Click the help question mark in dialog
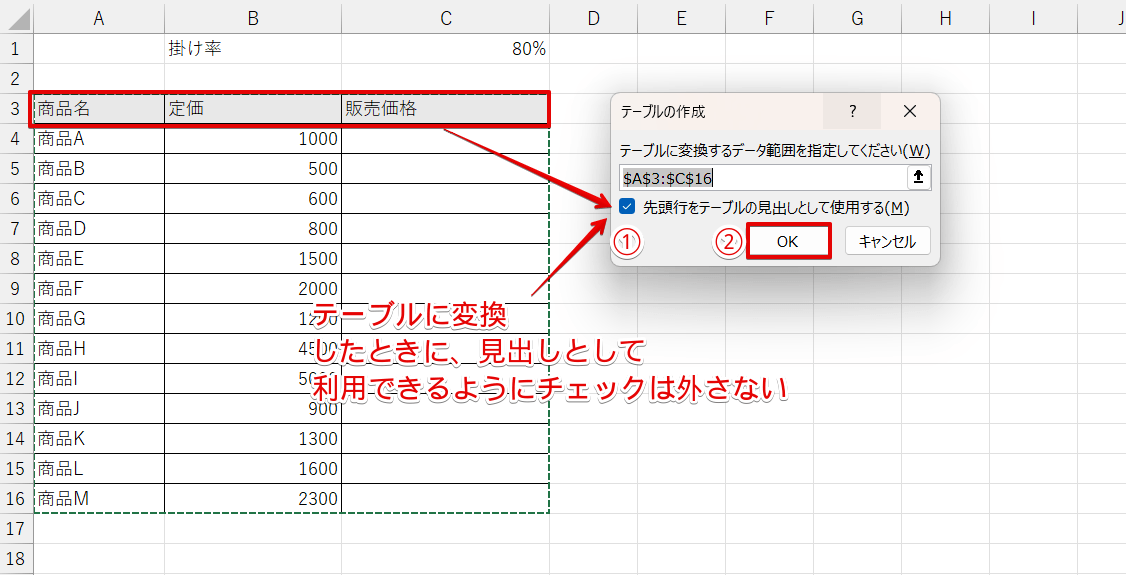Viewport: 1126px width, 575px height. click(x=852, y=111)
